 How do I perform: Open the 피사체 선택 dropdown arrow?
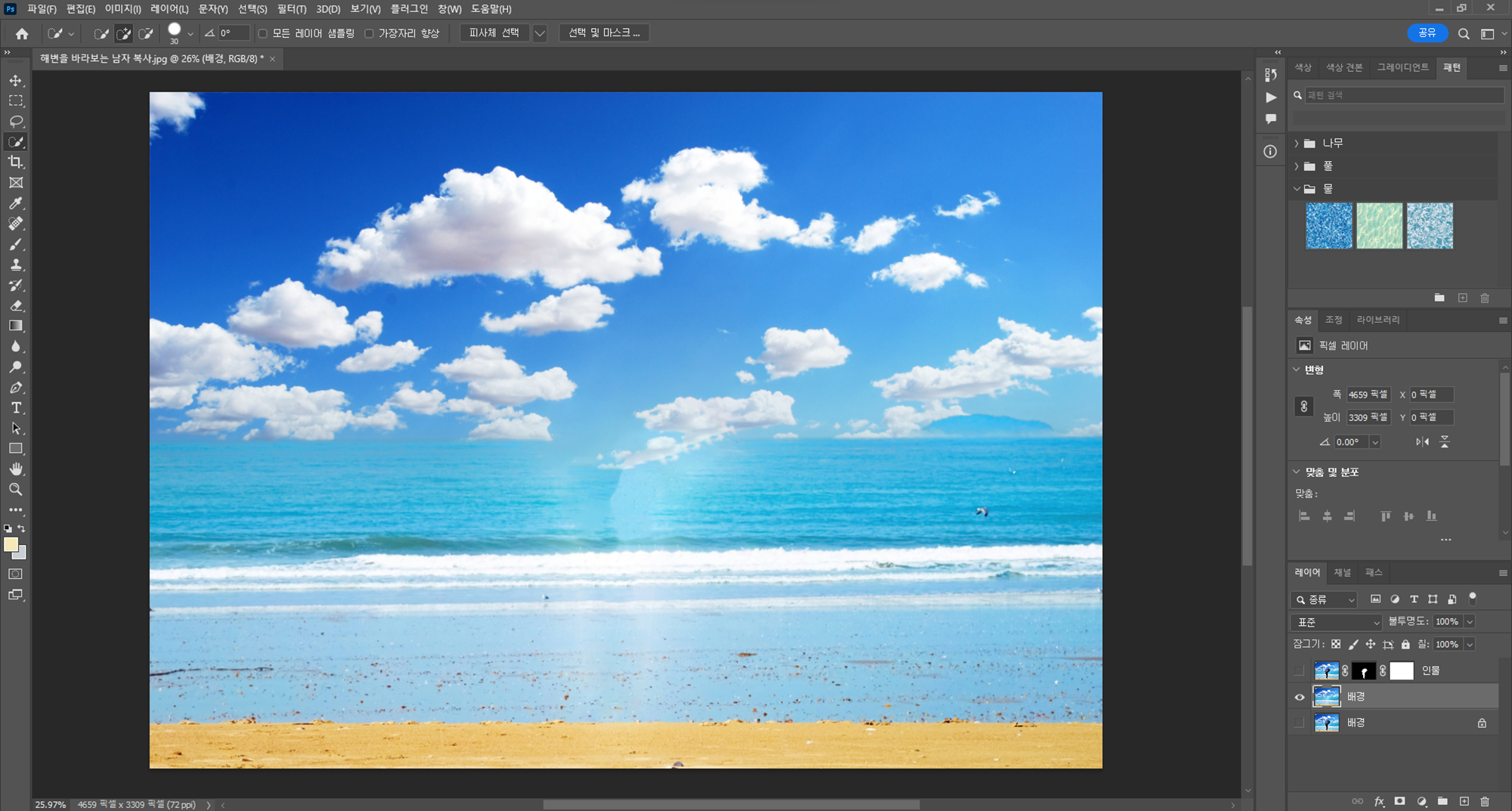click(x=540, y=33)
